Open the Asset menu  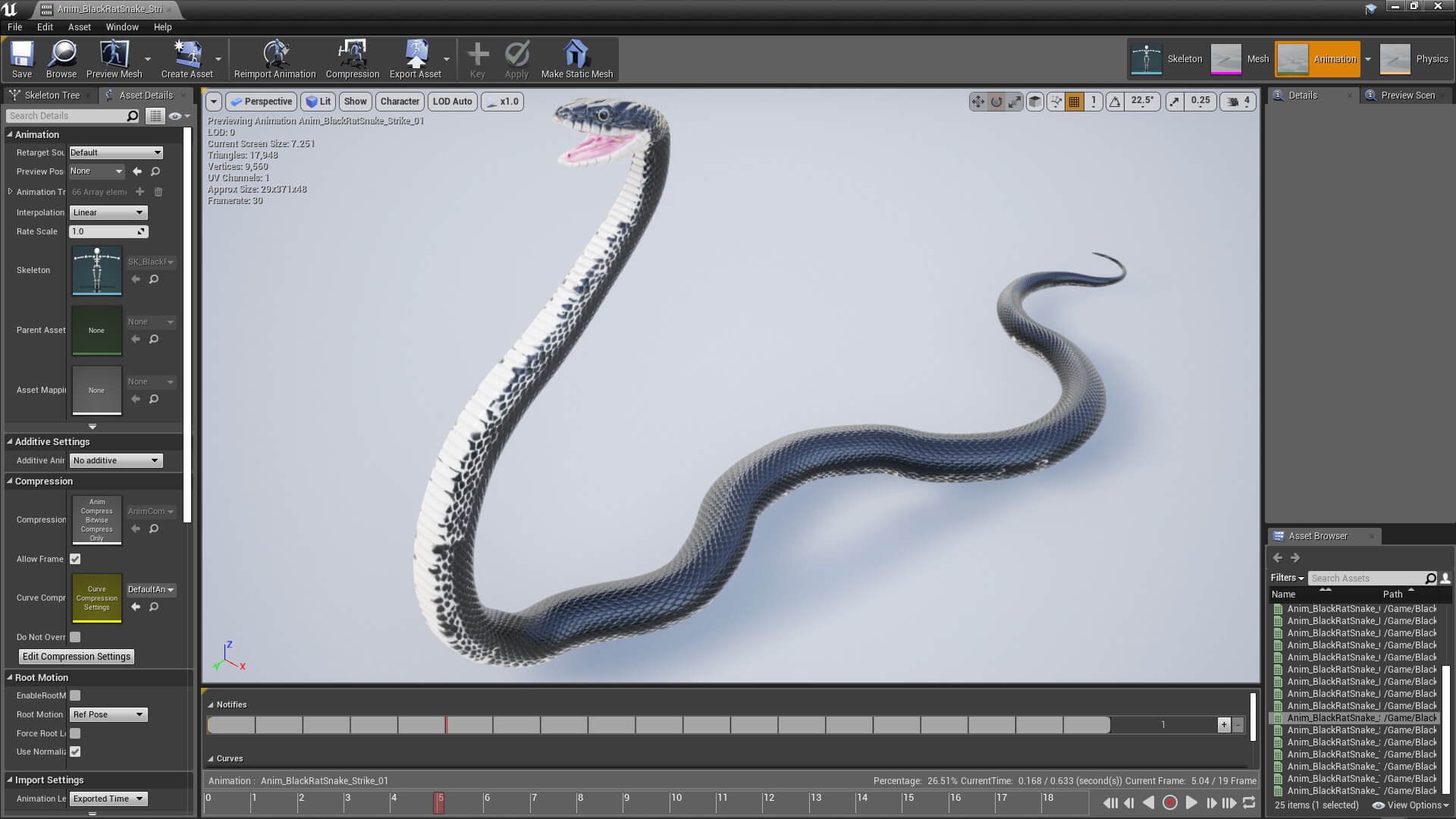[79, 27]
